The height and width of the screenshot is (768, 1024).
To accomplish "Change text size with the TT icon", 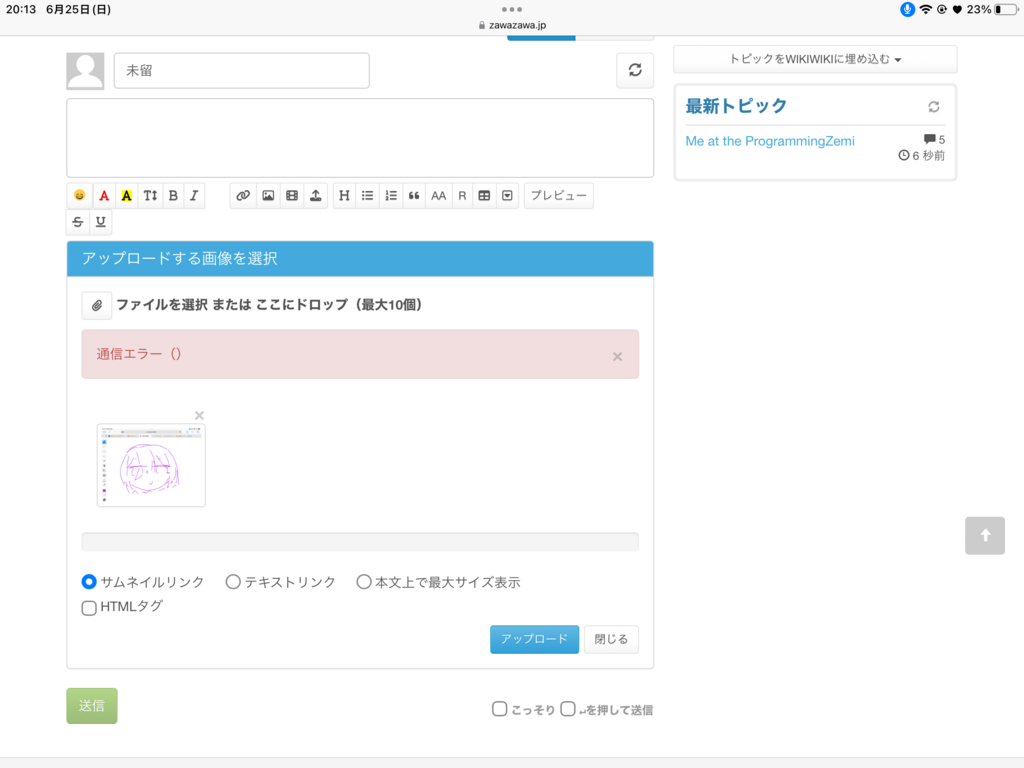I will coord(150,195).
